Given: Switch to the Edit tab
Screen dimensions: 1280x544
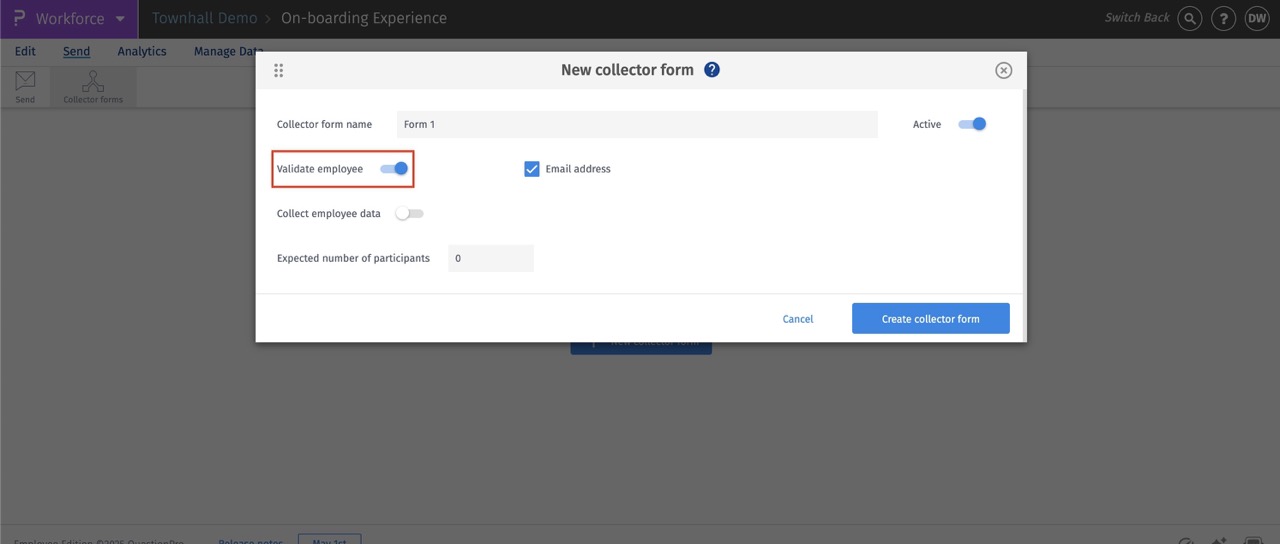Looking at the screenshot, I should pos(25,51).
